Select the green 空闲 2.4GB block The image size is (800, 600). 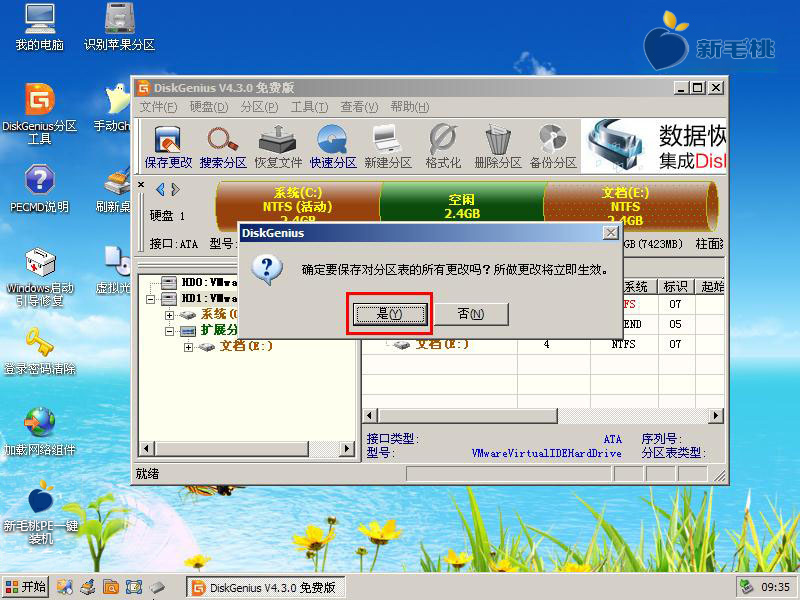click(462, 202)
